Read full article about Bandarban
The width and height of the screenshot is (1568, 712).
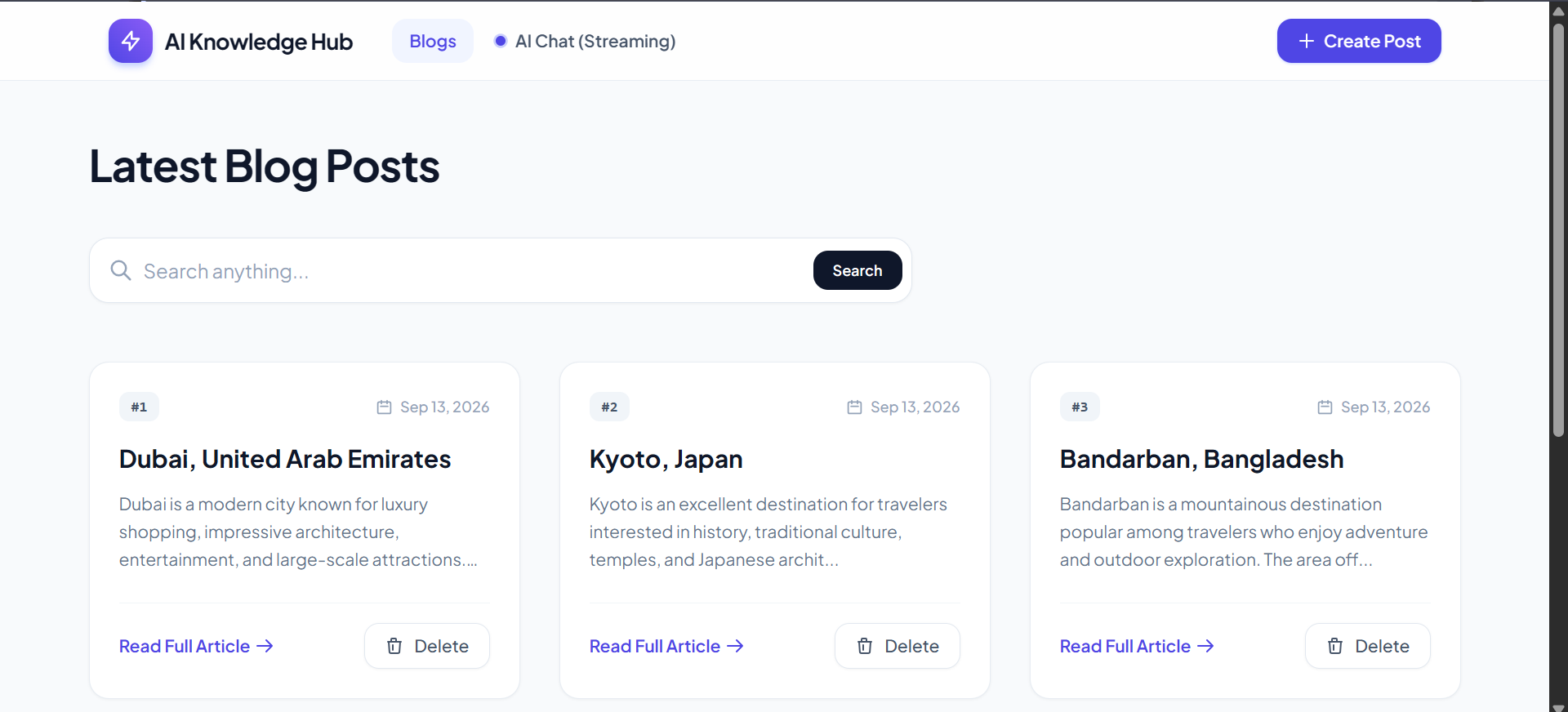point(1137,646)
